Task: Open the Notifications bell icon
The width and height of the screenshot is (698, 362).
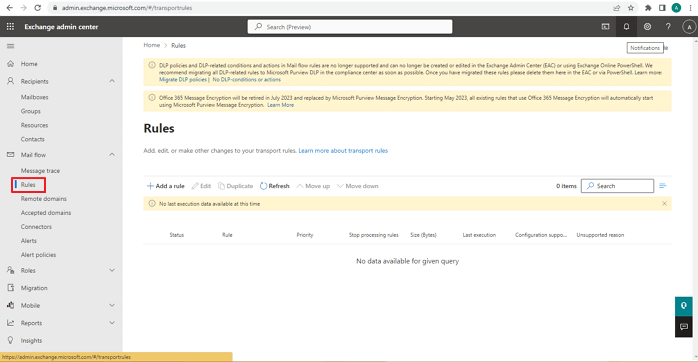Action: (x=626, y=27)
